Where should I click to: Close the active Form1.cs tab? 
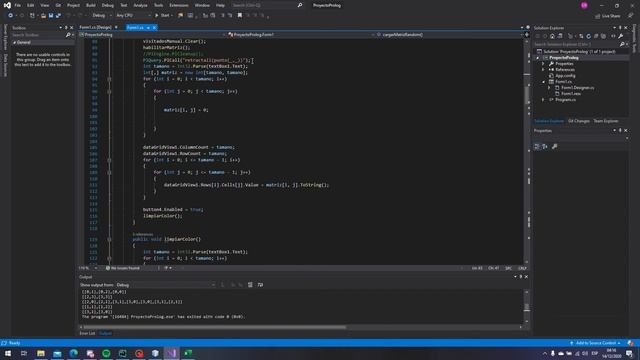click(154, 27)
